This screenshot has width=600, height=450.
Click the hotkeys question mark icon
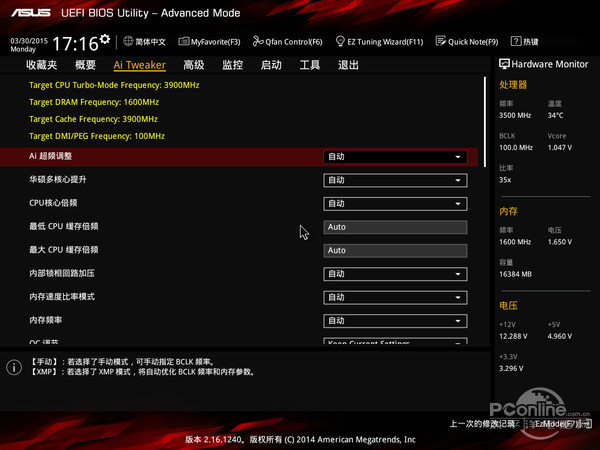(516, 41)
